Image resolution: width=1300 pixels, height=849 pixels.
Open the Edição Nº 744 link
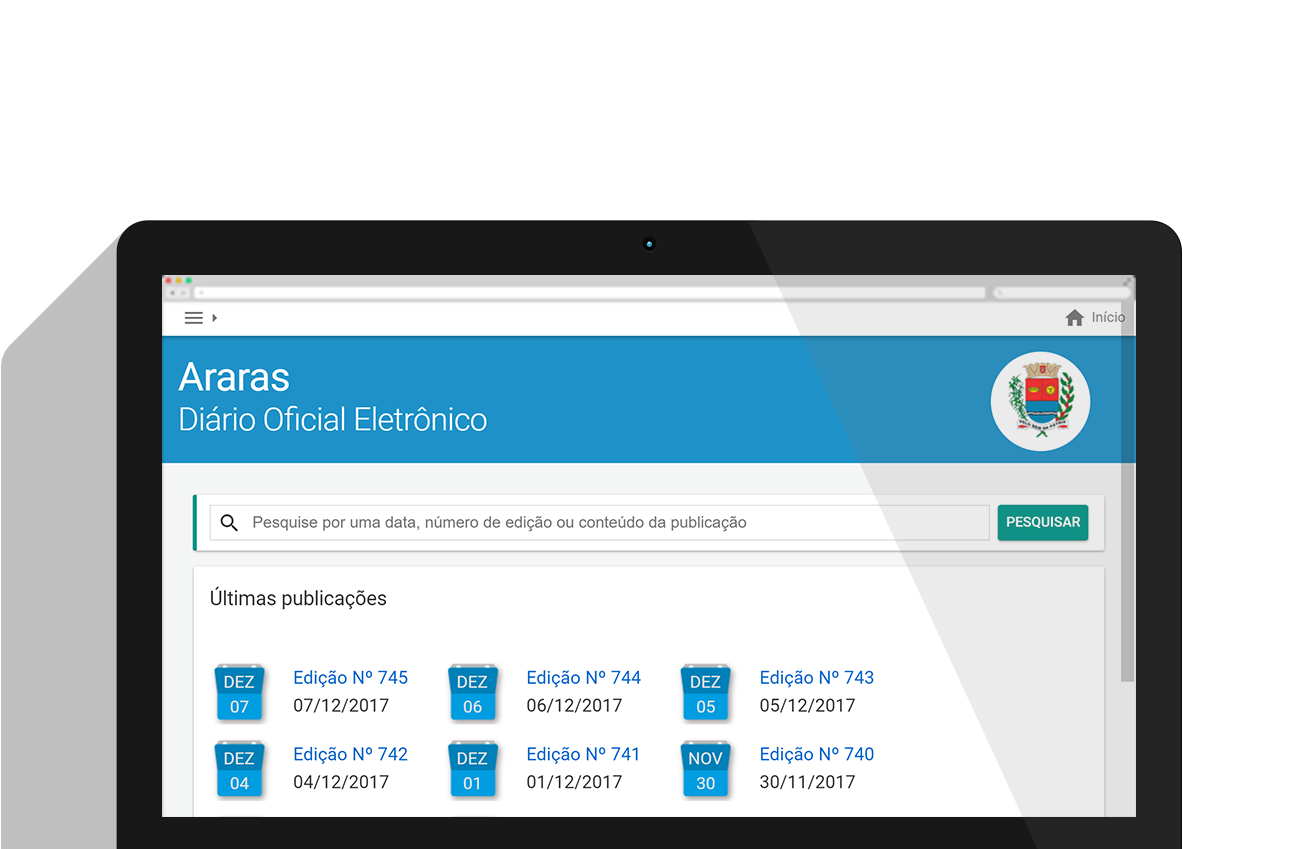tap(583, 678)
